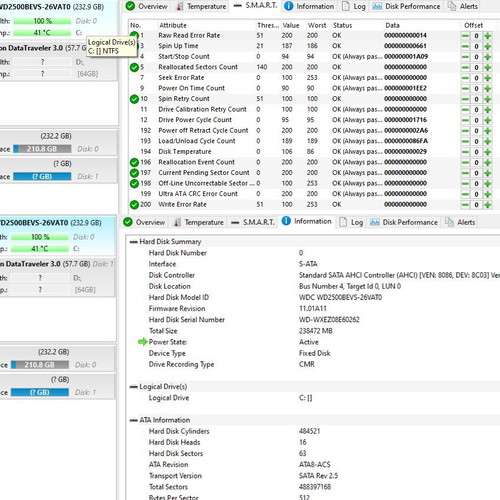Viewport: 500px width, 500px height.
Task: Click minus icon on Power On Time Count row
Action: pos(465,89)
